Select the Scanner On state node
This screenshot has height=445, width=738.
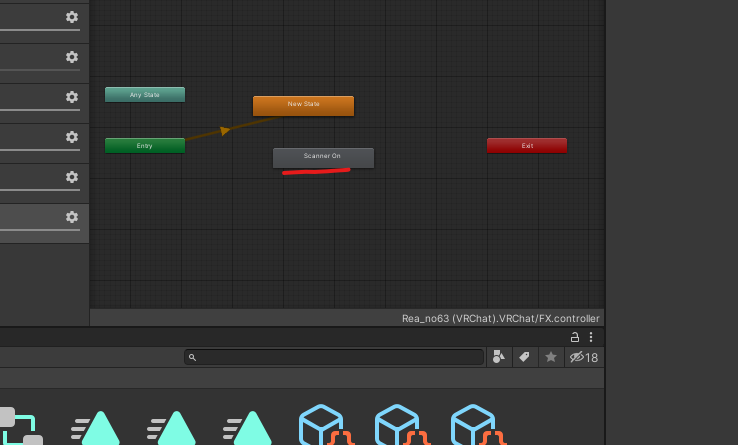coord(323,157)
